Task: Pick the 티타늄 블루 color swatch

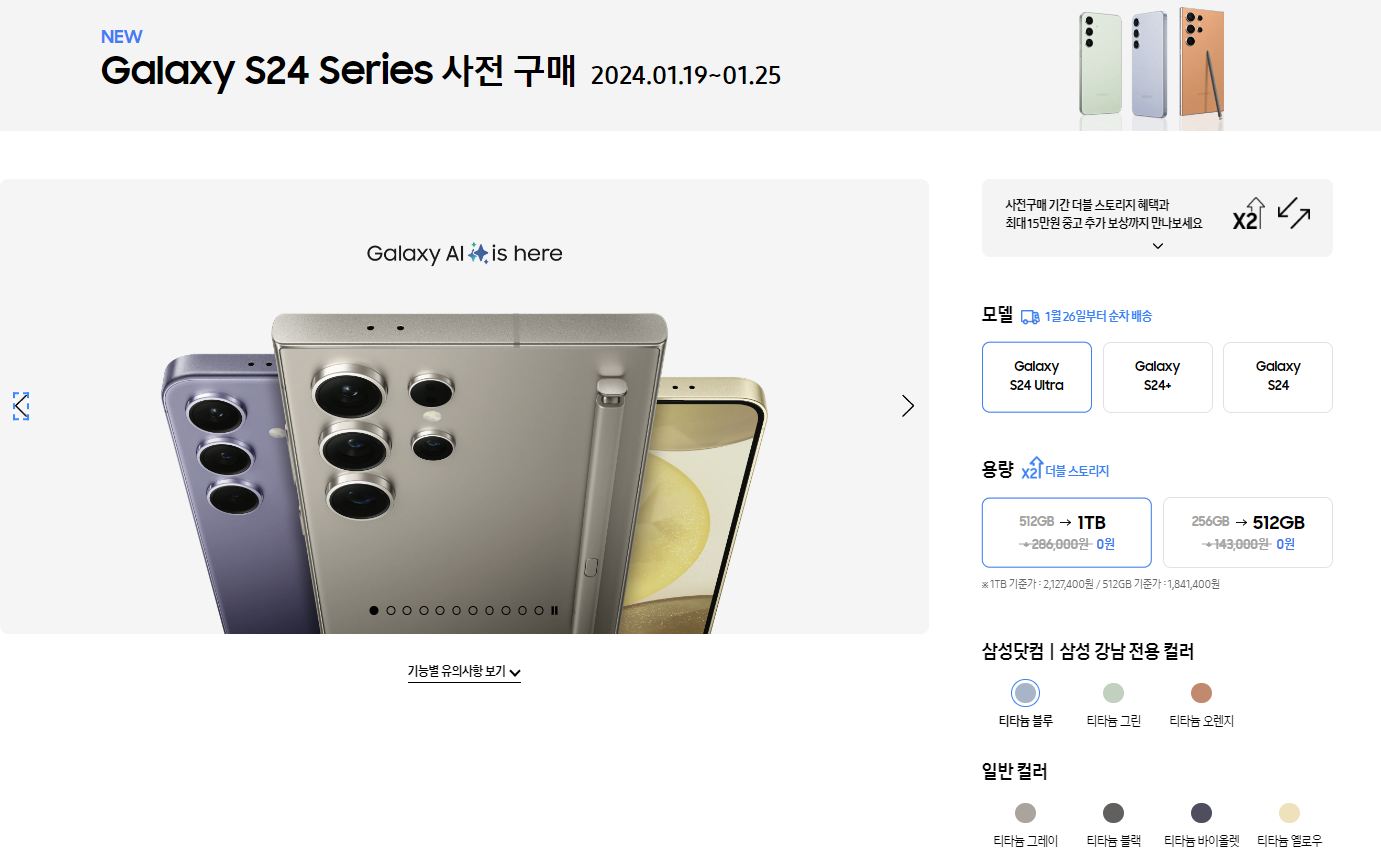Action: click(x=1025, y=693)
